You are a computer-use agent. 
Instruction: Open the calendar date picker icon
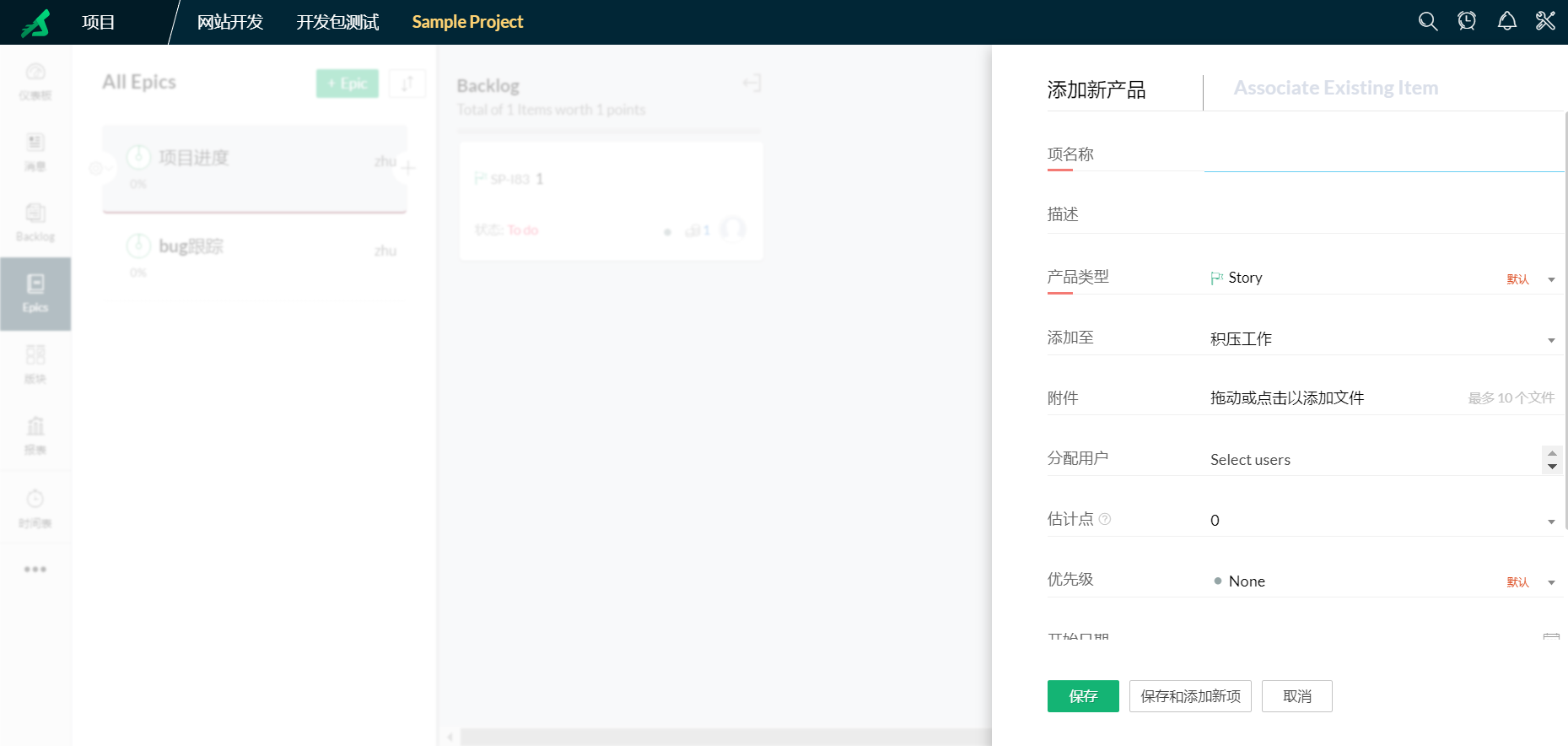point(1550,636)
